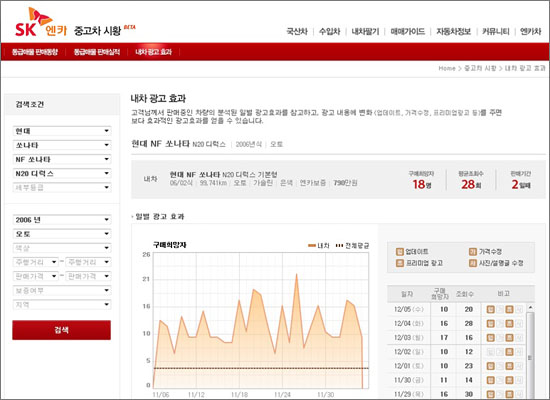
Task: Click the 12/04 (화) date cell
Action: tap(409, 324)
